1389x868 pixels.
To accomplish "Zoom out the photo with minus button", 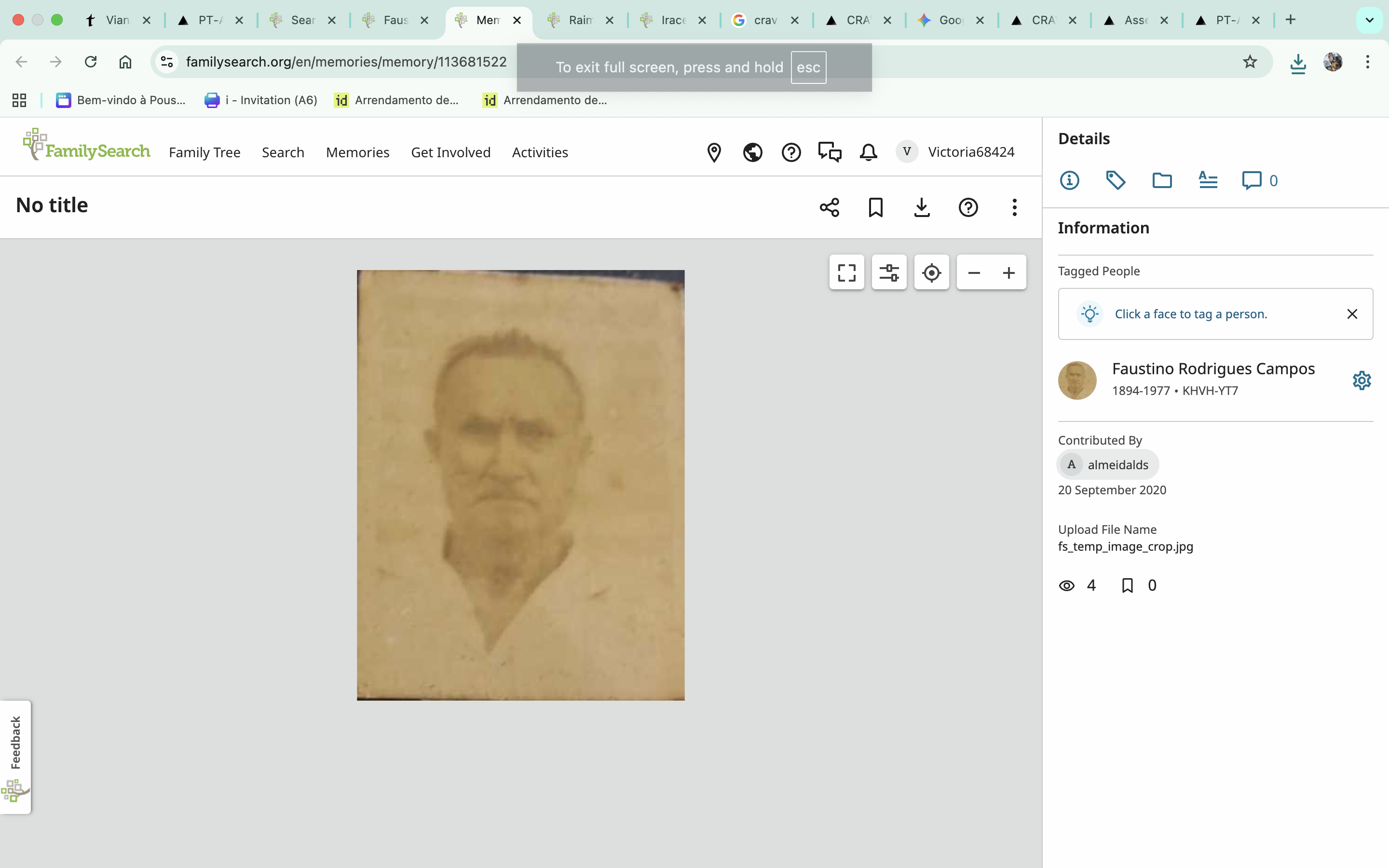I will 974,272.
